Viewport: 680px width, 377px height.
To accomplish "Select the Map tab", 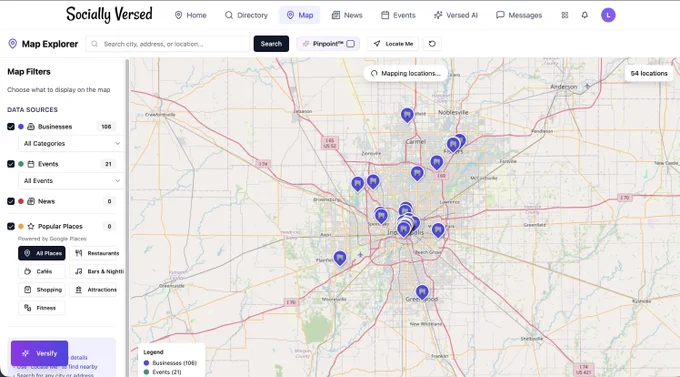I will pyautogui.click(x=300, y=15).
